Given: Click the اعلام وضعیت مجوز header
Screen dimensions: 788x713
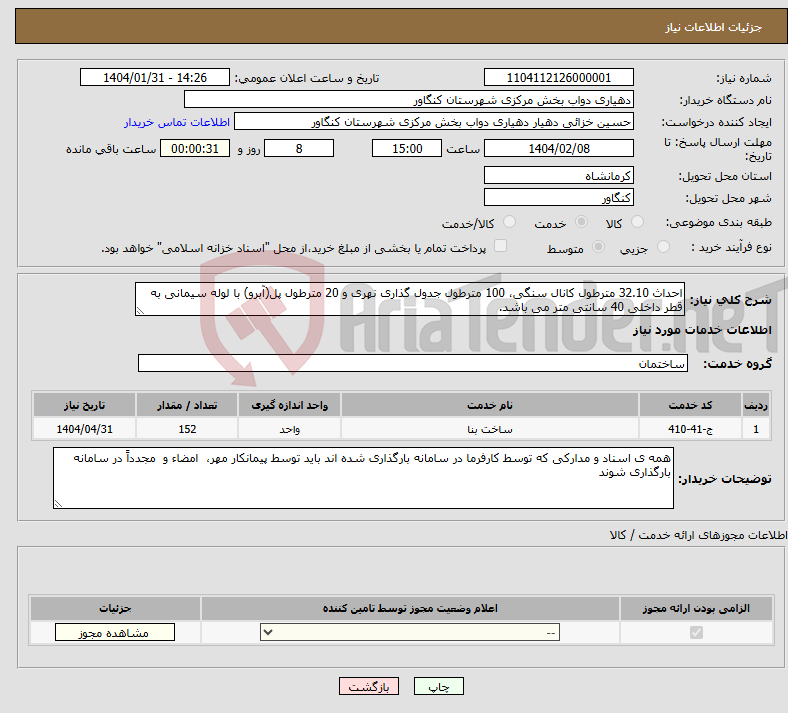Looking at the screenshot, I should (410, 608).
